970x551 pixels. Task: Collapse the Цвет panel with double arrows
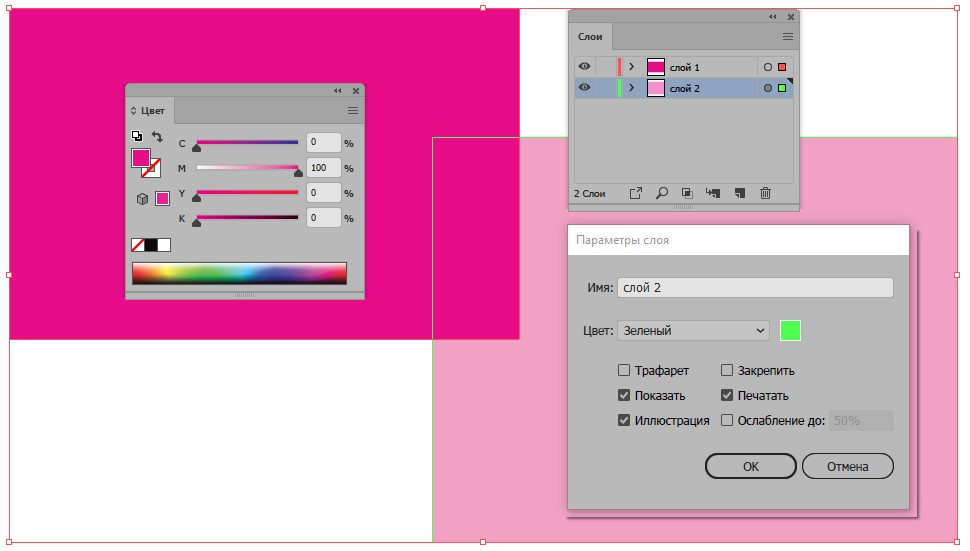[x=338, y=91]
